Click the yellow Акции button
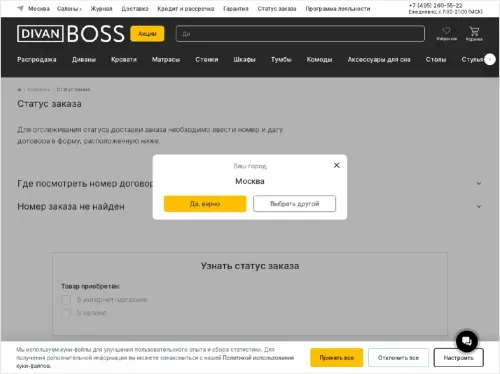This screenshot has width=500, height=374. tap(147, 34)
